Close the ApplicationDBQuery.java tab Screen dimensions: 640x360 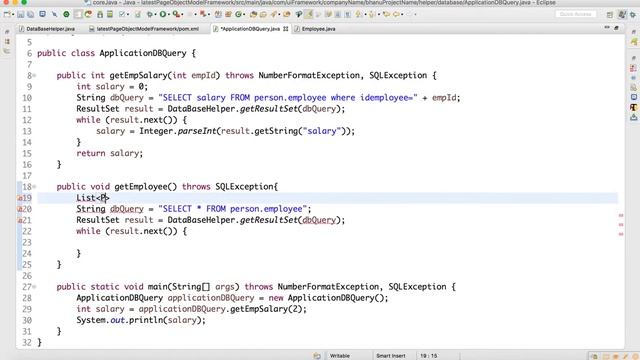pyautogui.click(x=286, y=29)
